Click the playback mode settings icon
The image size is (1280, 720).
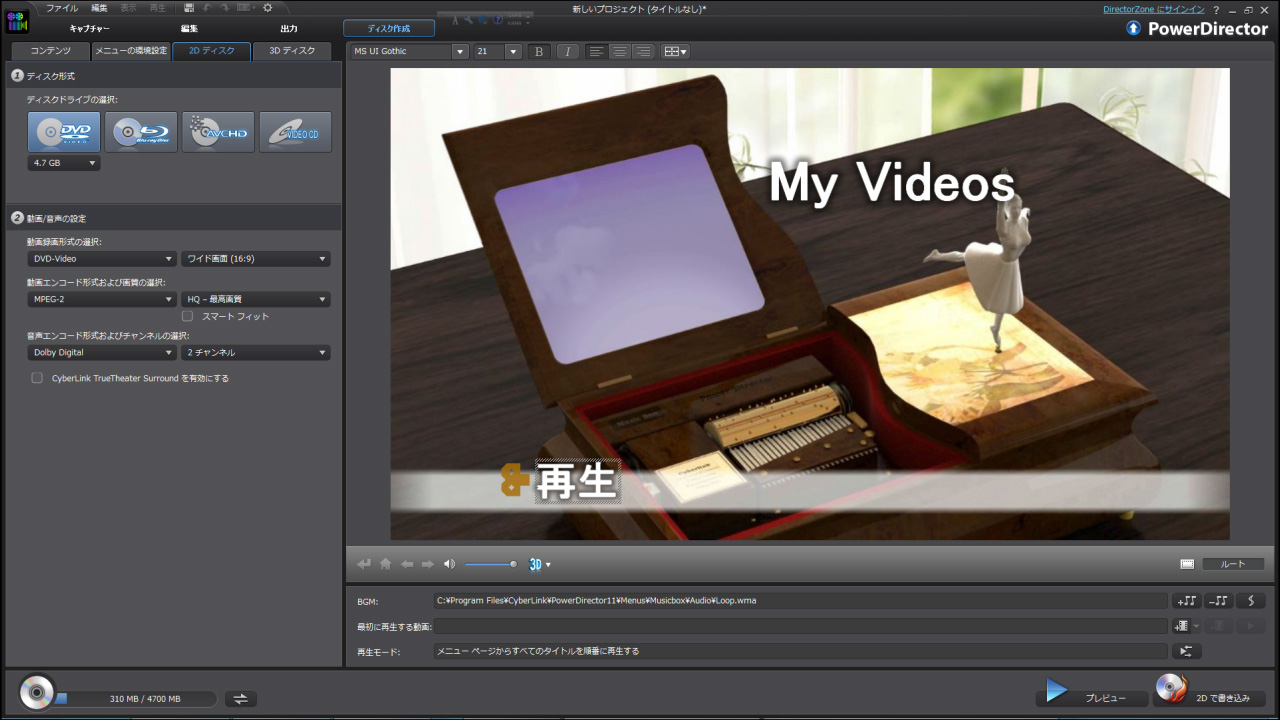tap(1186, 651)
